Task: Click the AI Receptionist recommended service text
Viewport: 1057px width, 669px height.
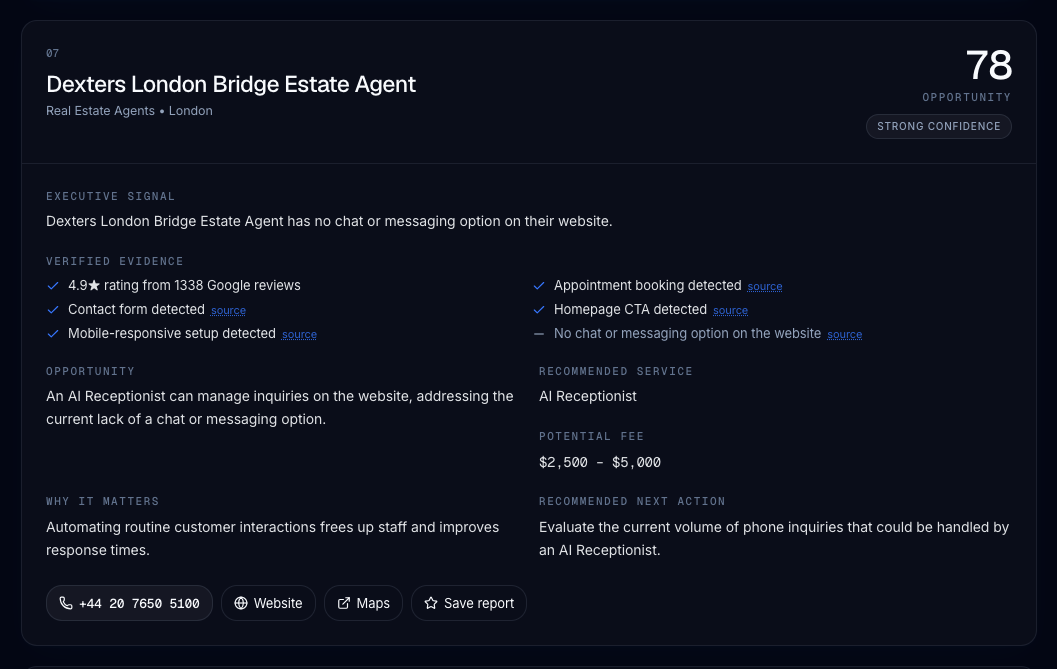Action: [x=588, y=397]
